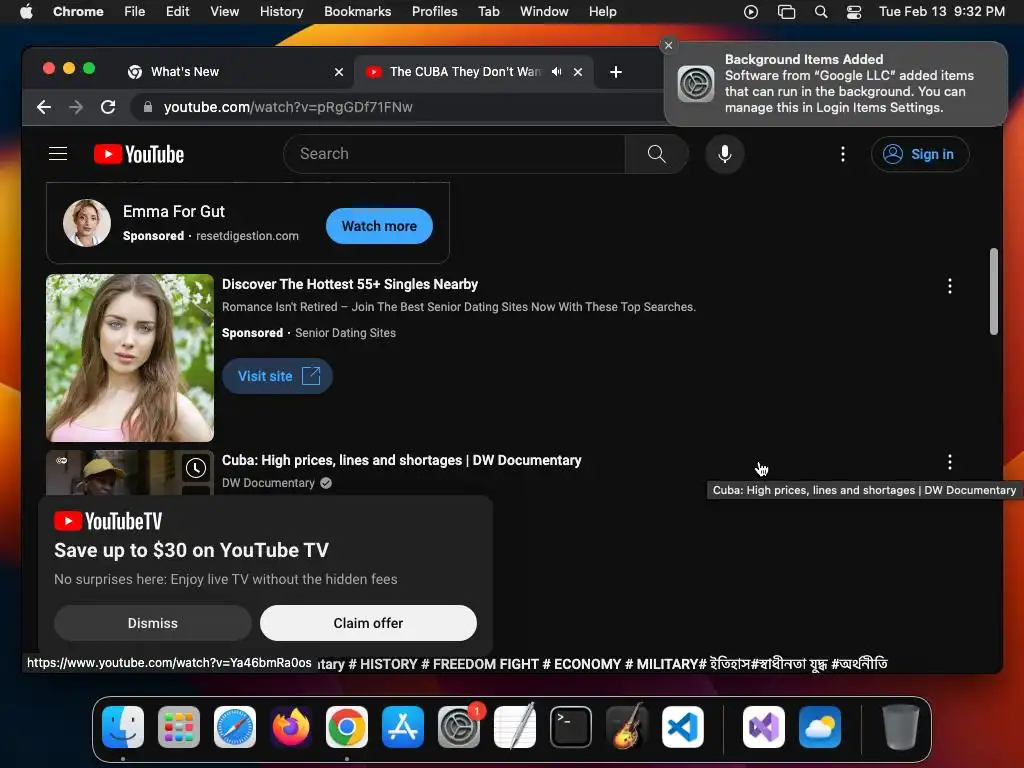Image resolution: width=1024 pixels, height=768 pixels.
Task: Dismiss the YouTube TV offer
Action: click(152, 623)
